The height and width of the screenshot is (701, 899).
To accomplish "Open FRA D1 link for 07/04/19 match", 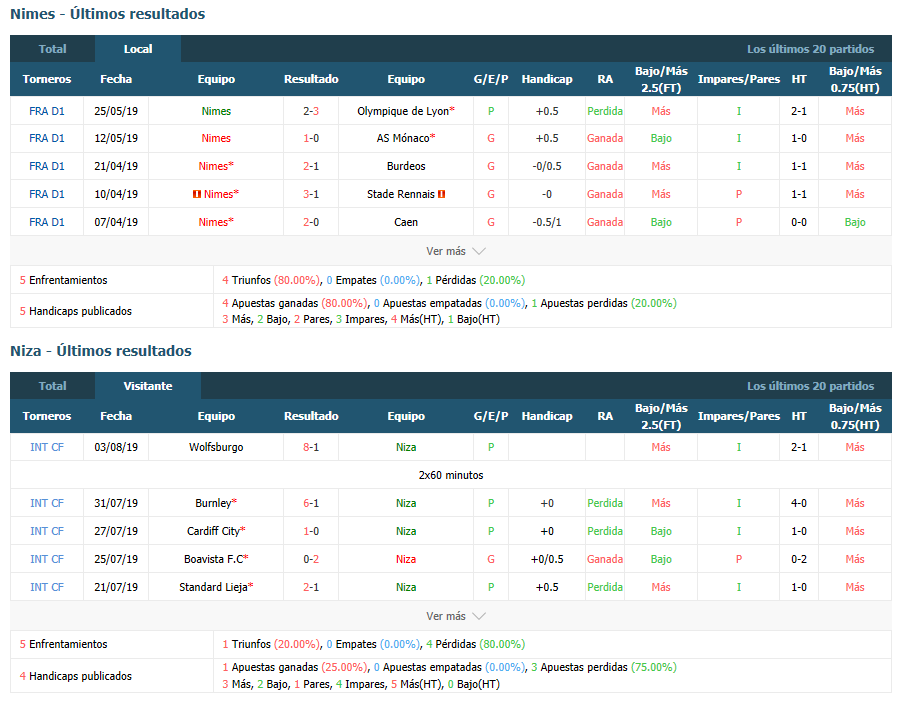I will click(46, 222).
